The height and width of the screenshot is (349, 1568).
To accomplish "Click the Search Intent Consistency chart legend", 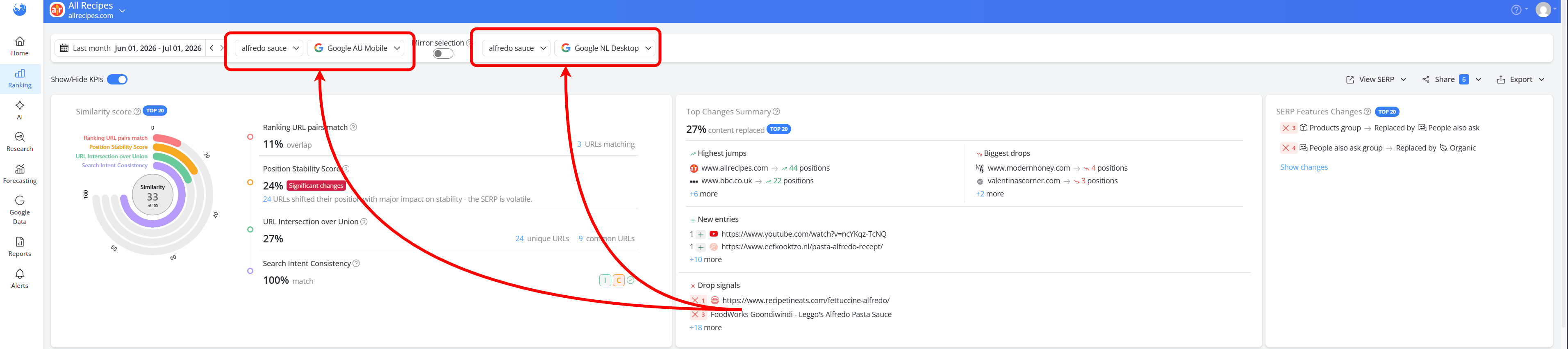I will 114,165.
